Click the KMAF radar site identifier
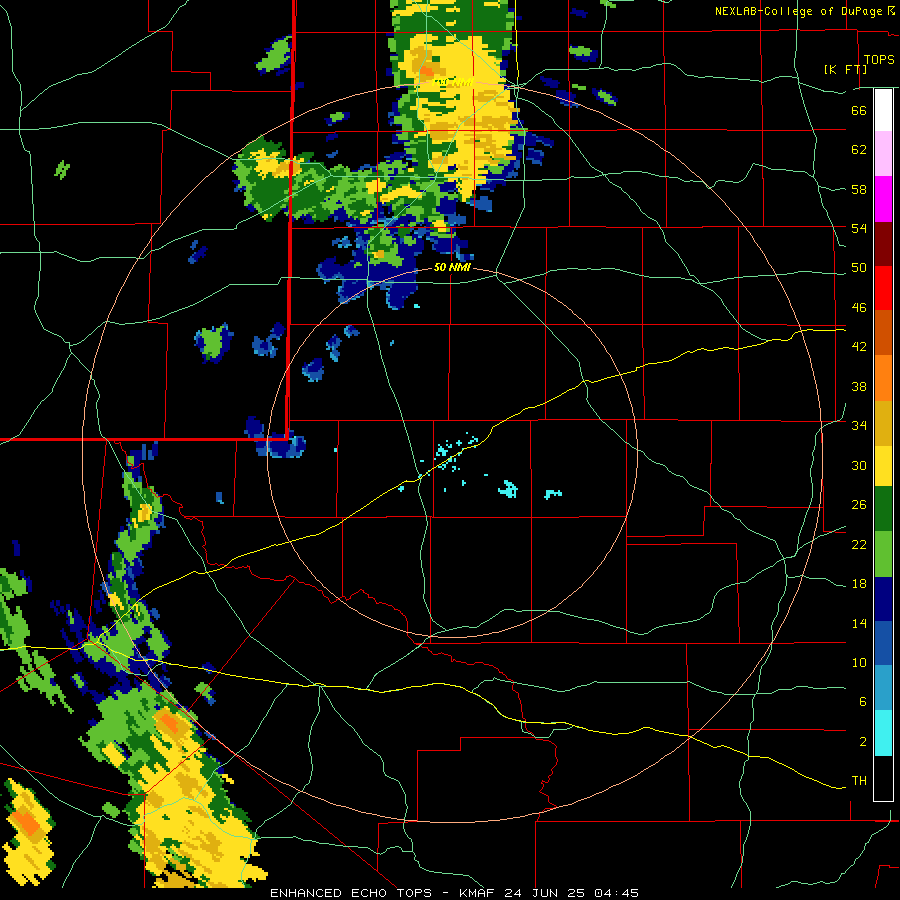The image size is (900, 900). pos(478,893)
